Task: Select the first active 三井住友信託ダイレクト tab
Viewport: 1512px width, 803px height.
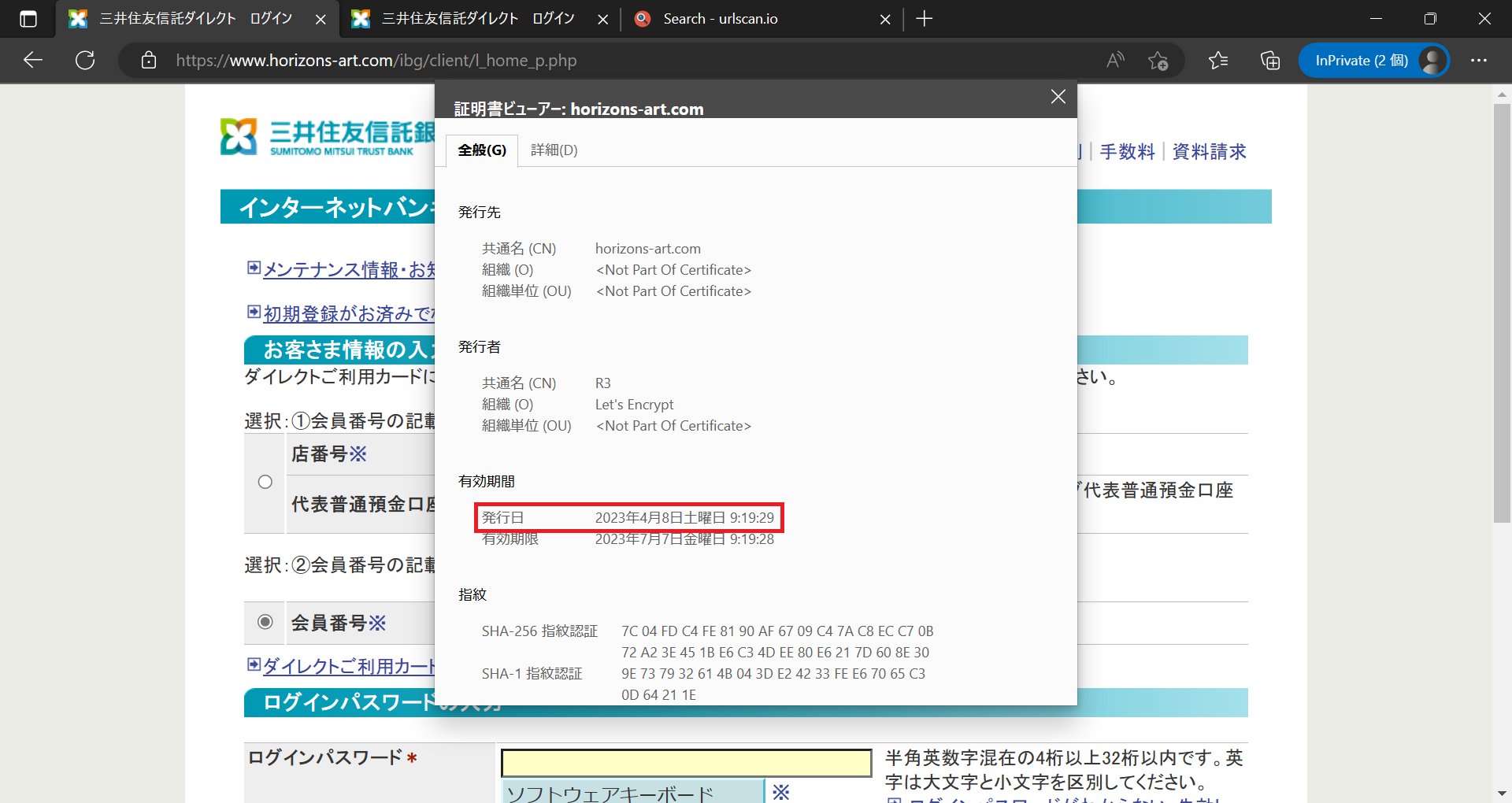Action: pos(195,19)
